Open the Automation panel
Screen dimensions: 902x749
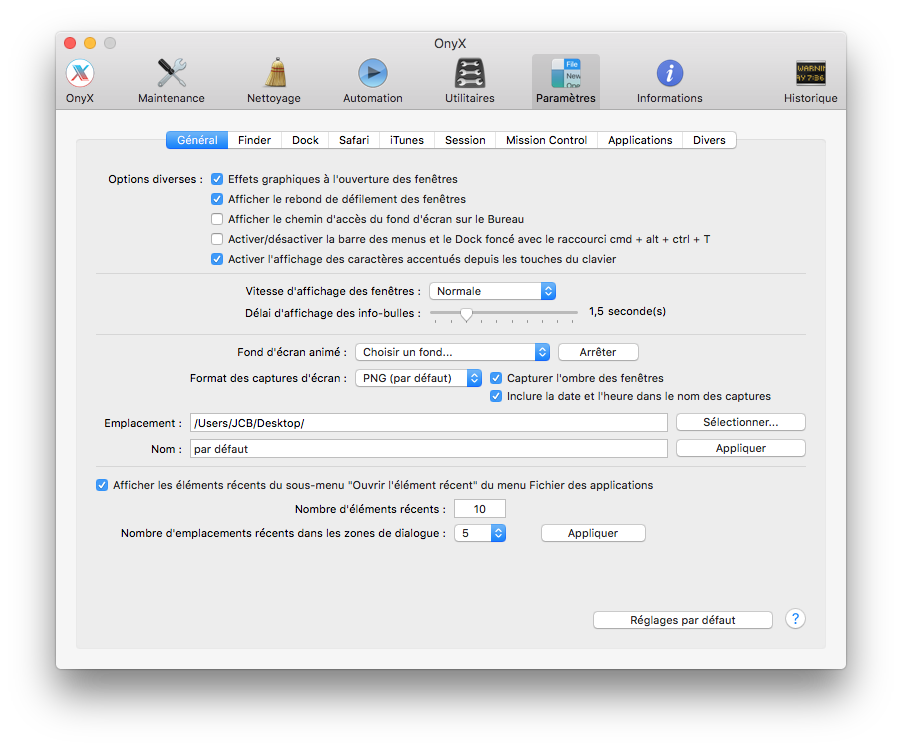[x=372, y=80]
